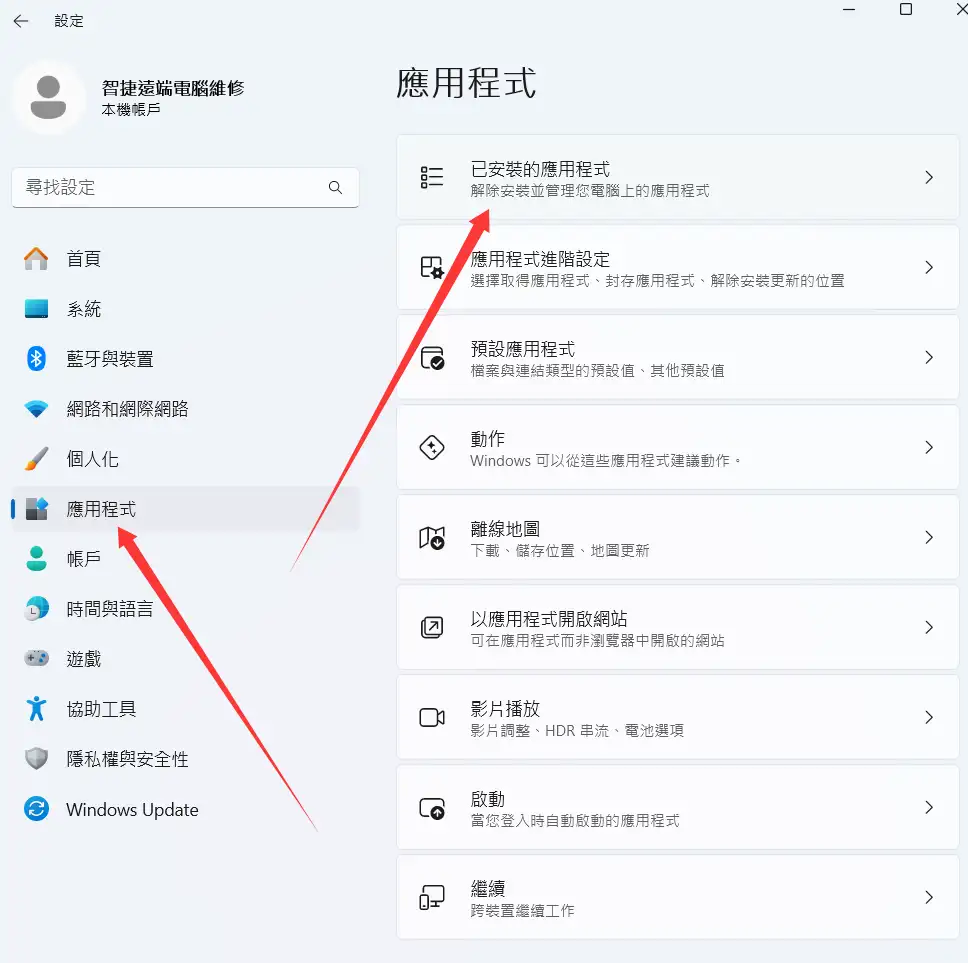
Task: Click the paintbrush icon for 個人化
Action: click(x=36, y=459)
